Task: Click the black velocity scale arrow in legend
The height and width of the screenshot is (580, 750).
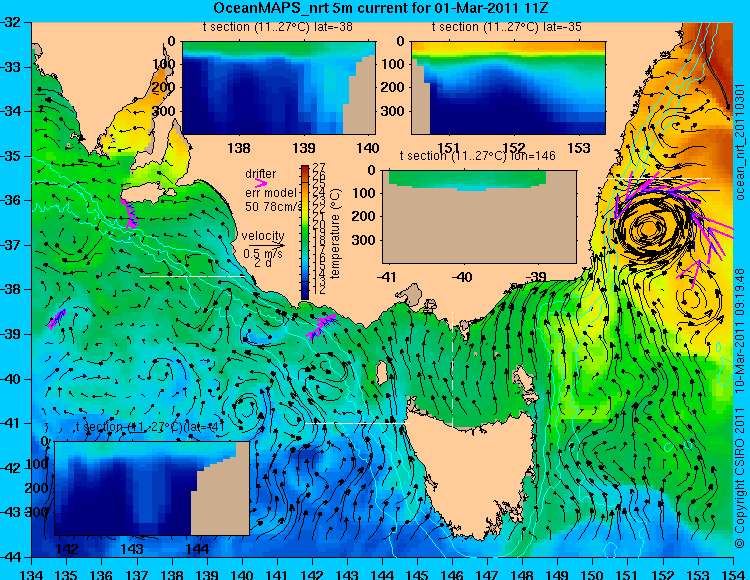Action: point(266,246)
